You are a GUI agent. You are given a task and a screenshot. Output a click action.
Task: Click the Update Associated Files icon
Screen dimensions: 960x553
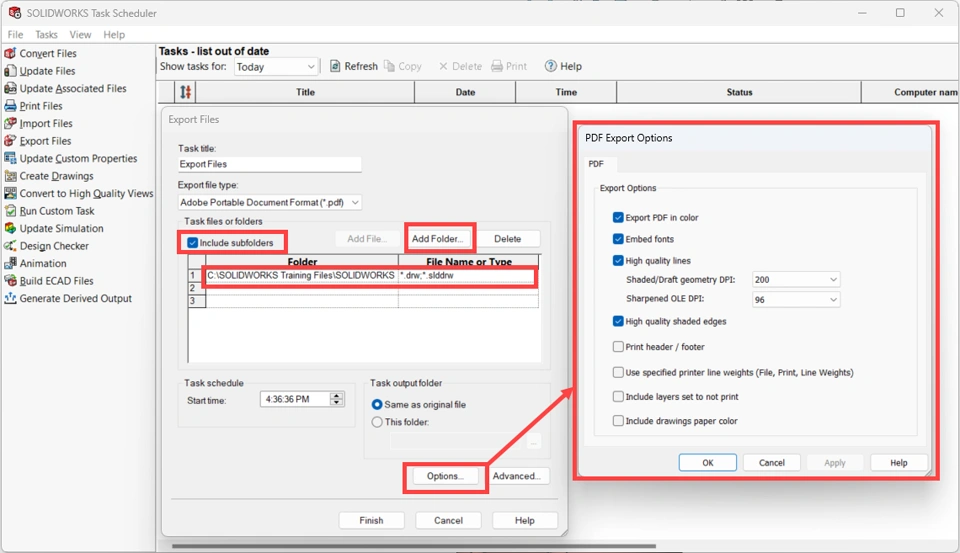coord(10,88)
